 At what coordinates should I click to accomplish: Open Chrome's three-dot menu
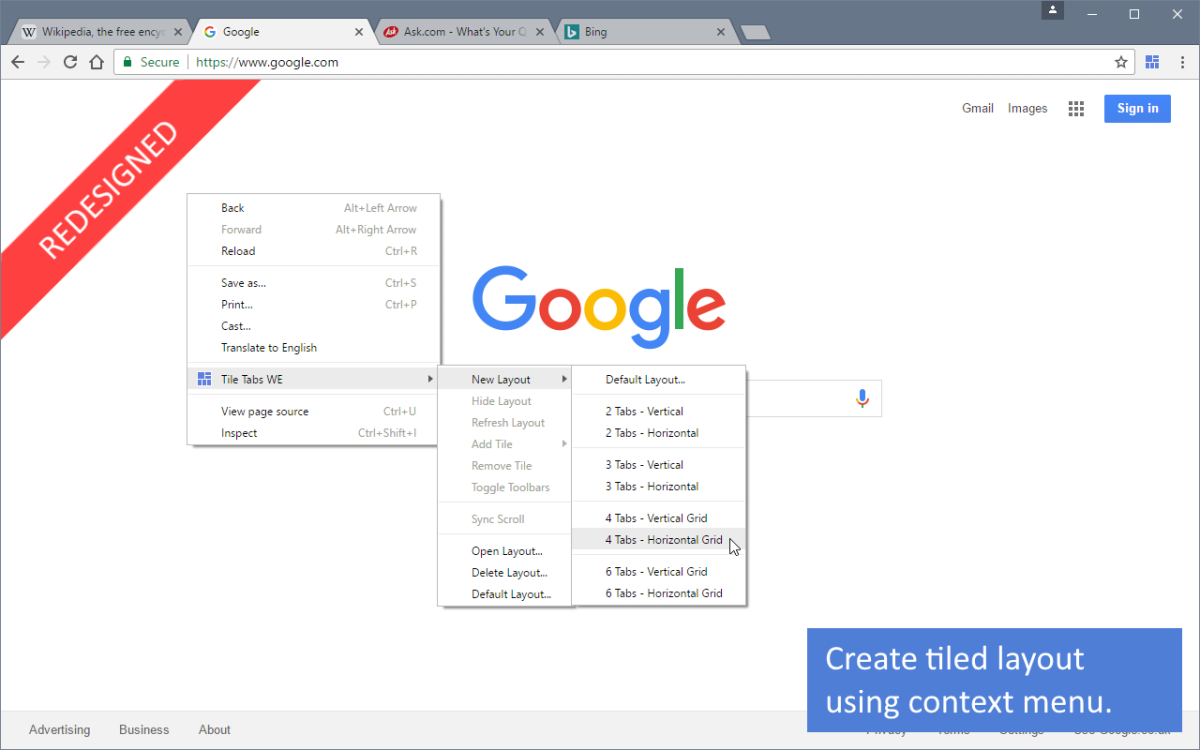(x=1182, y=62)
